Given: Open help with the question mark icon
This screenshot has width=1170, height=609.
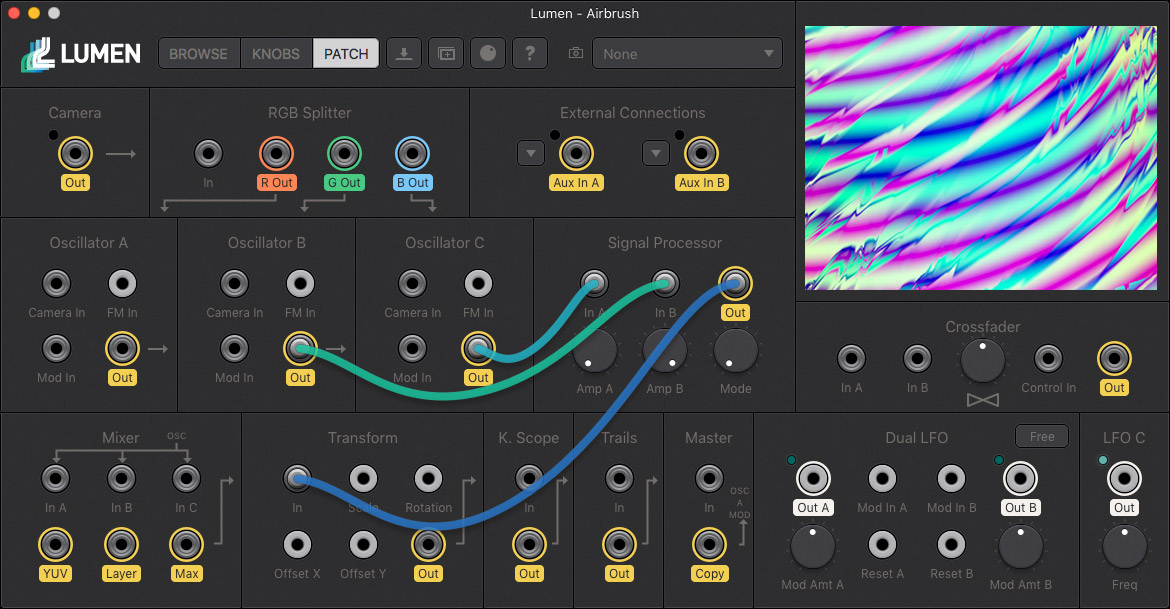Looking at the screenshot, I should pyautogui.click(x=530, y=53).
